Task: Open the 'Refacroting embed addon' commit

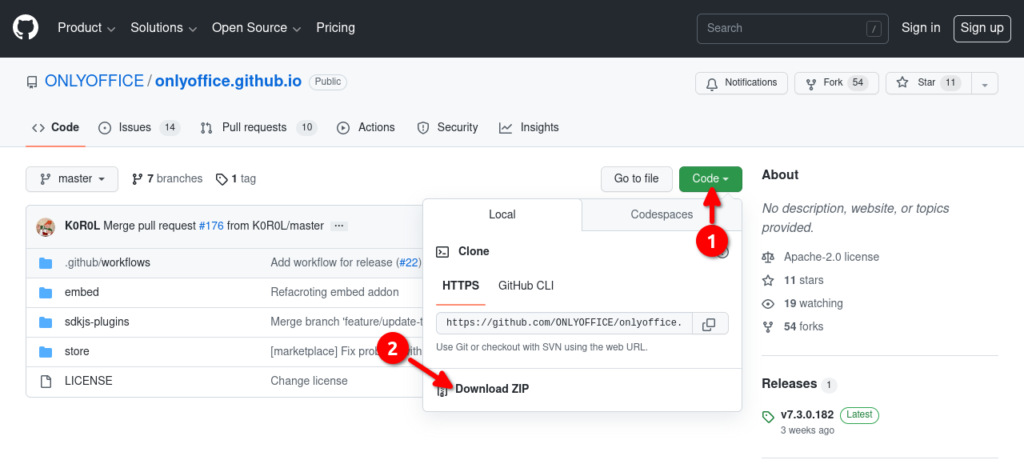Action: (x=334, y=292)
